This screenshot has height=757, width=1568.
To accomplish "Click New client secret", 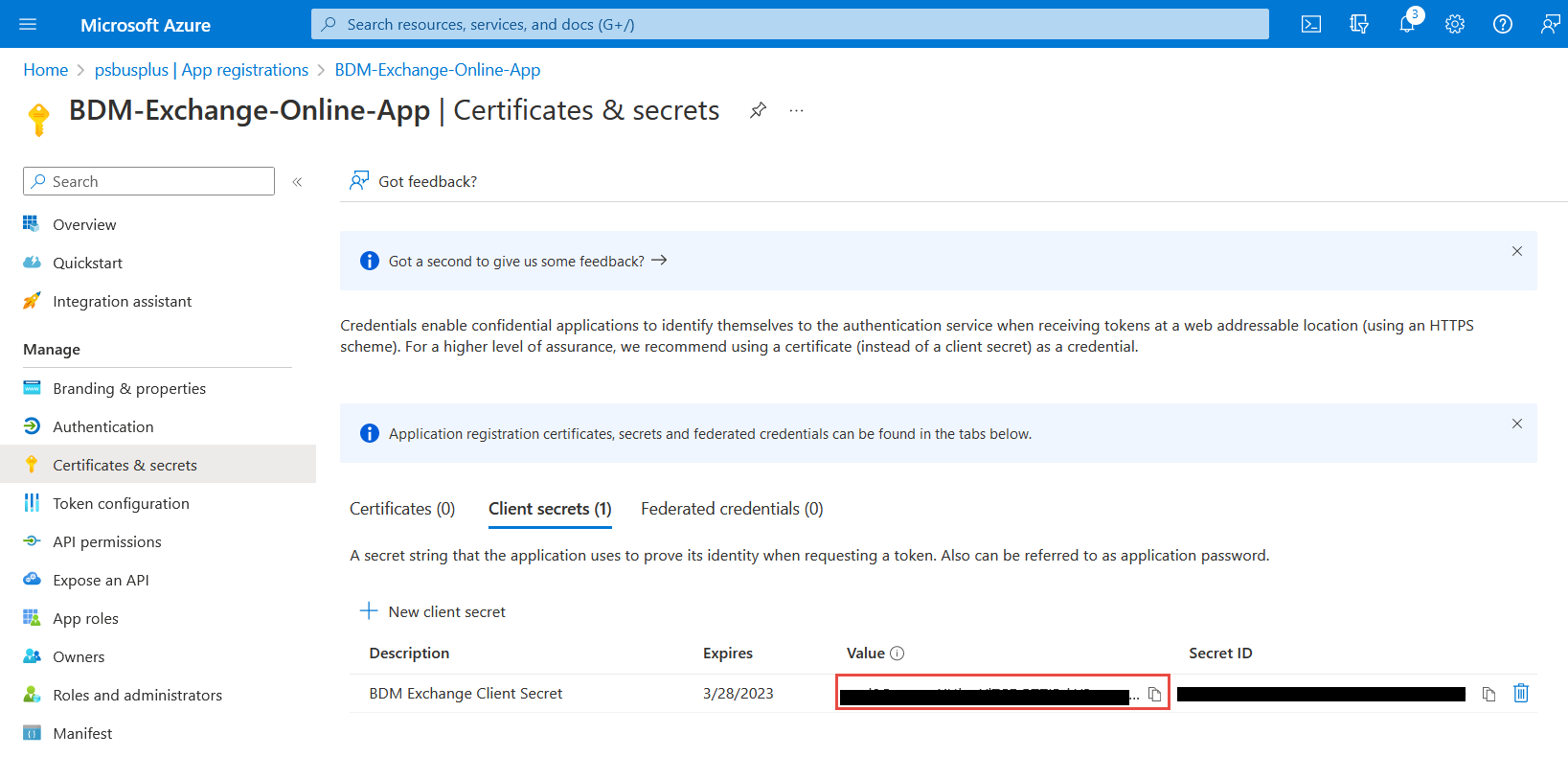I will click(433, 611).
